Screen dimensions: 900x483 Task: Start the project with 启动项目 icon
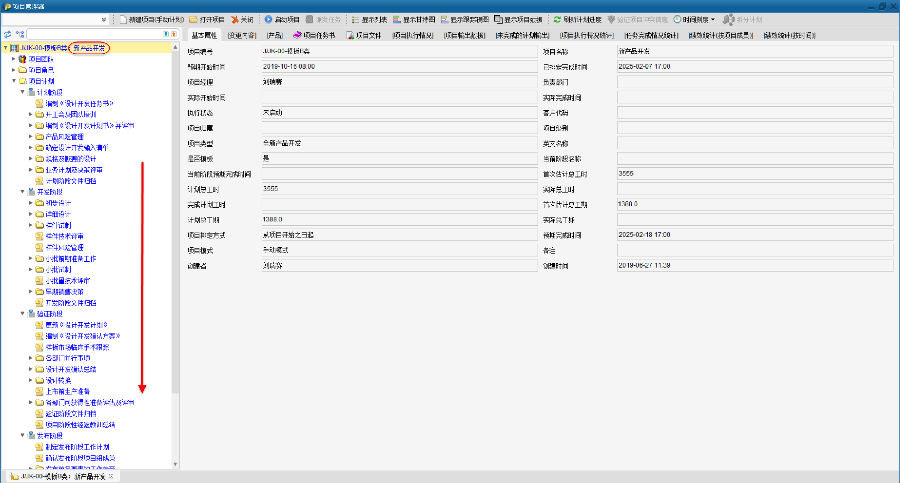point(269,20)
